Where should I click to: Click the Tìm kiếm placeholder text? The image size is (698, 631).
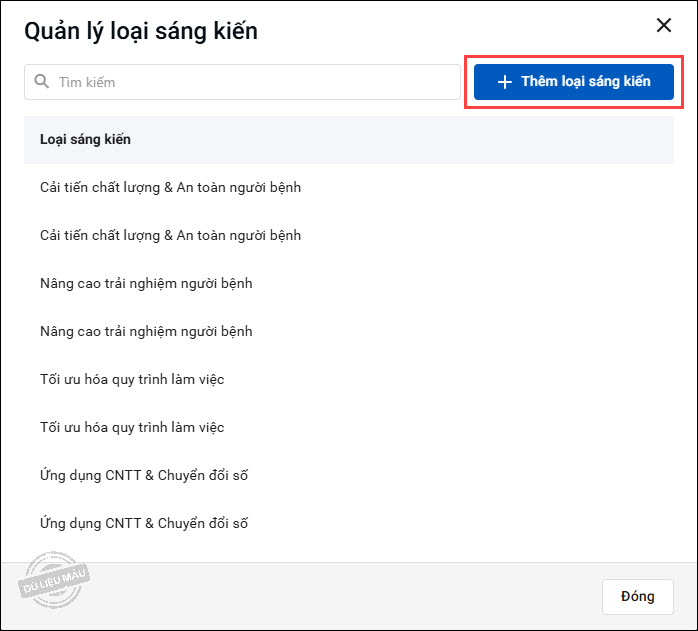87,82
